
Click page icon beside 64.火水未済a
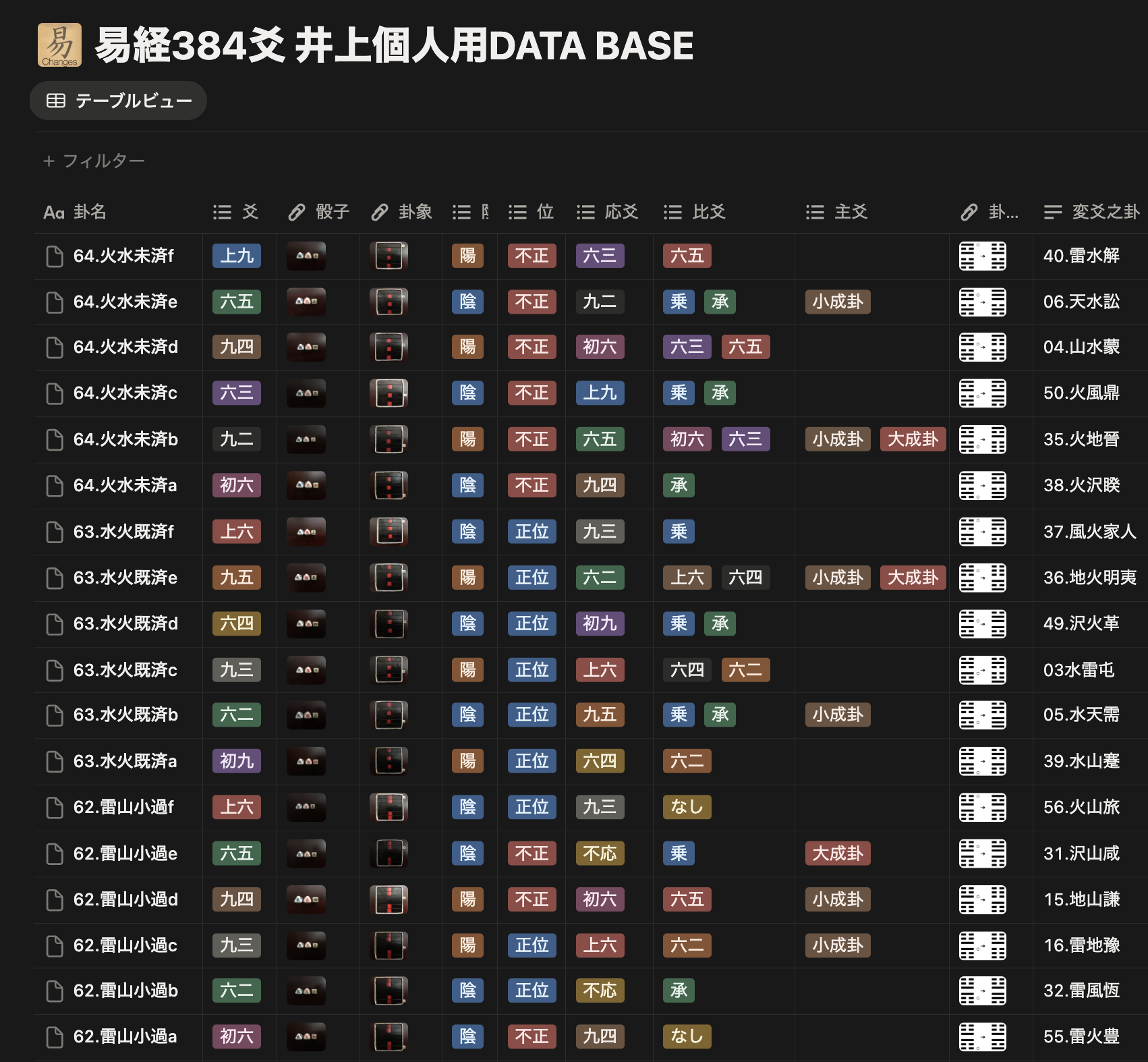pos(54,486)
